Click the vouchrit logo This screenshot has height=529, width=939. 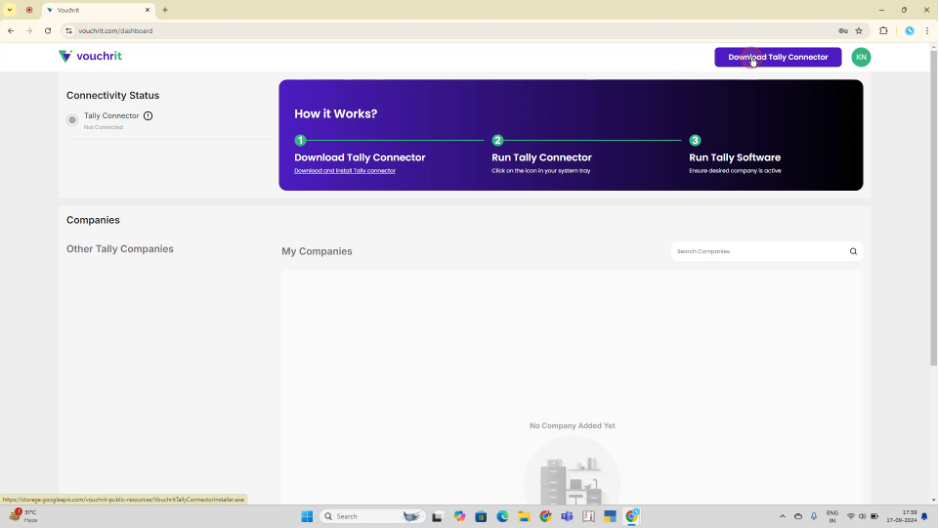90,56
